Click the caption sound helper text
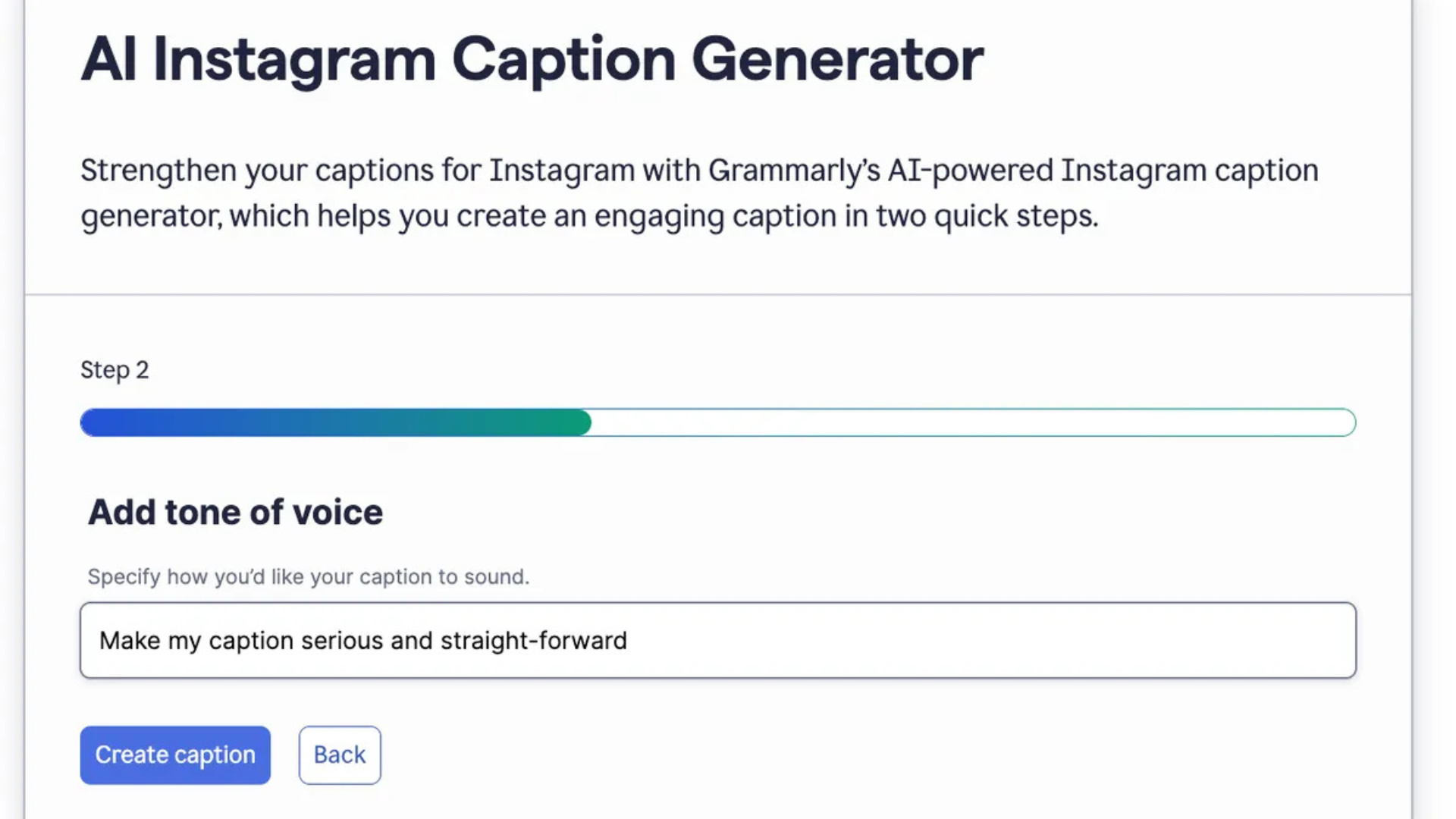This screenshot has height=819, width=1456. tap(307, 576)
